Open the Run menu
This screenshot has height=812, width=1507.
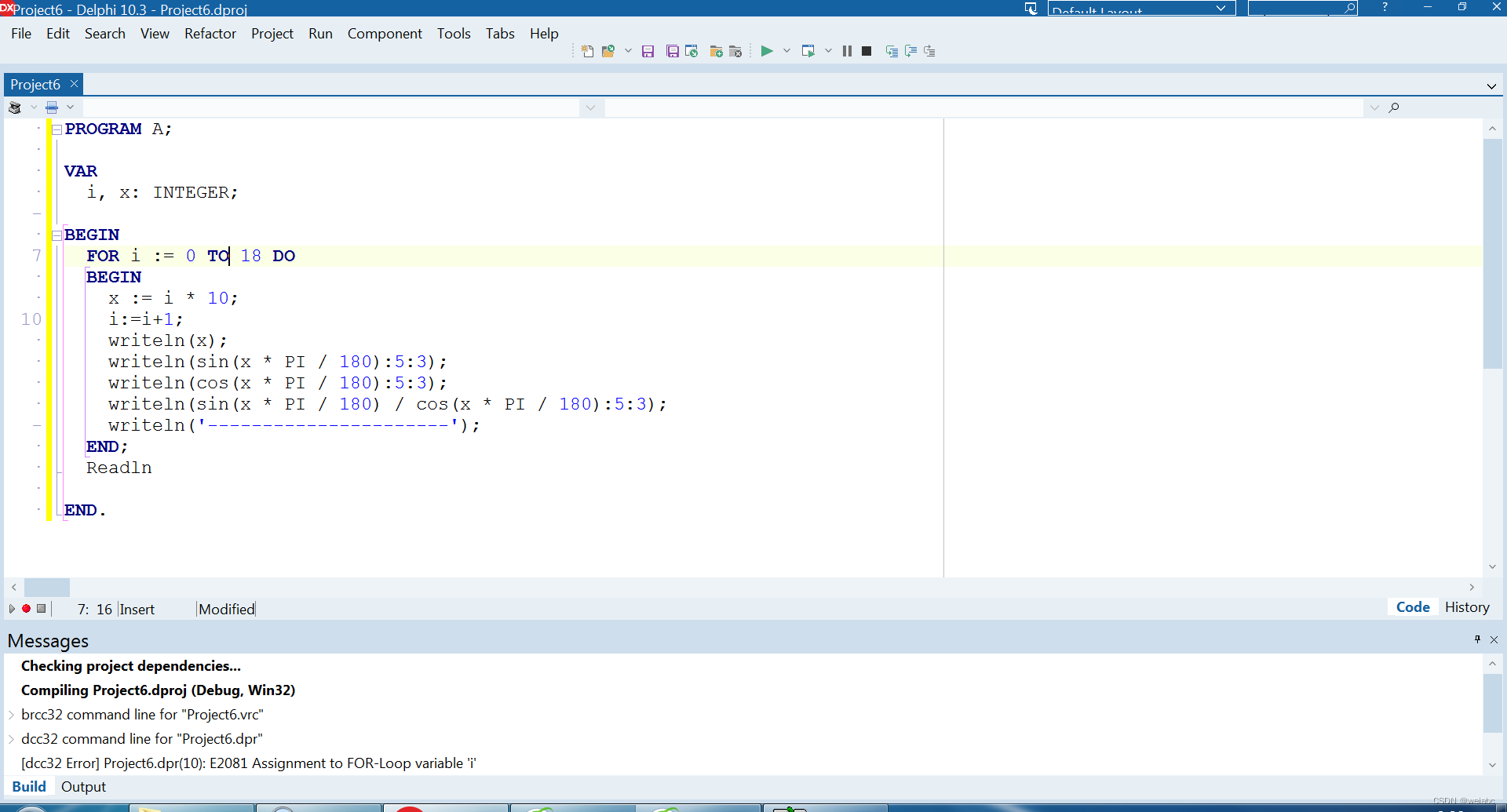(320, 34)
